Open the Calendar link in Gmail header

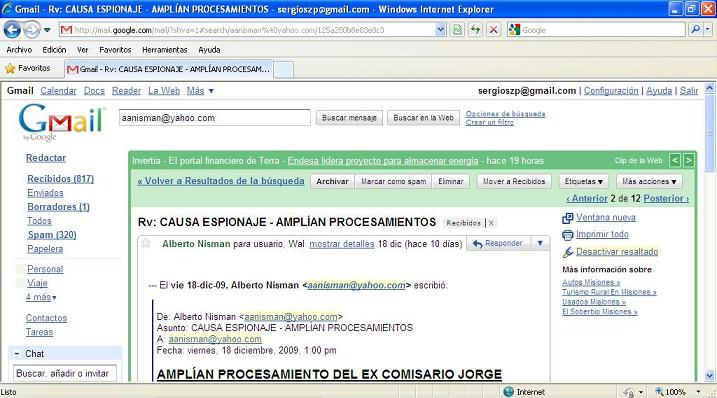pos(58,91)
